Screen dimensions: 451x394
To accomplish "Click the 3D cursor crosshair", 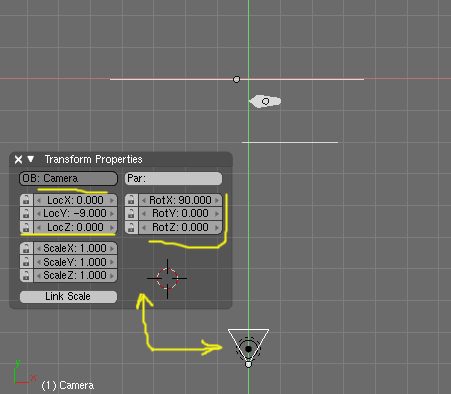I will [167, 278].
